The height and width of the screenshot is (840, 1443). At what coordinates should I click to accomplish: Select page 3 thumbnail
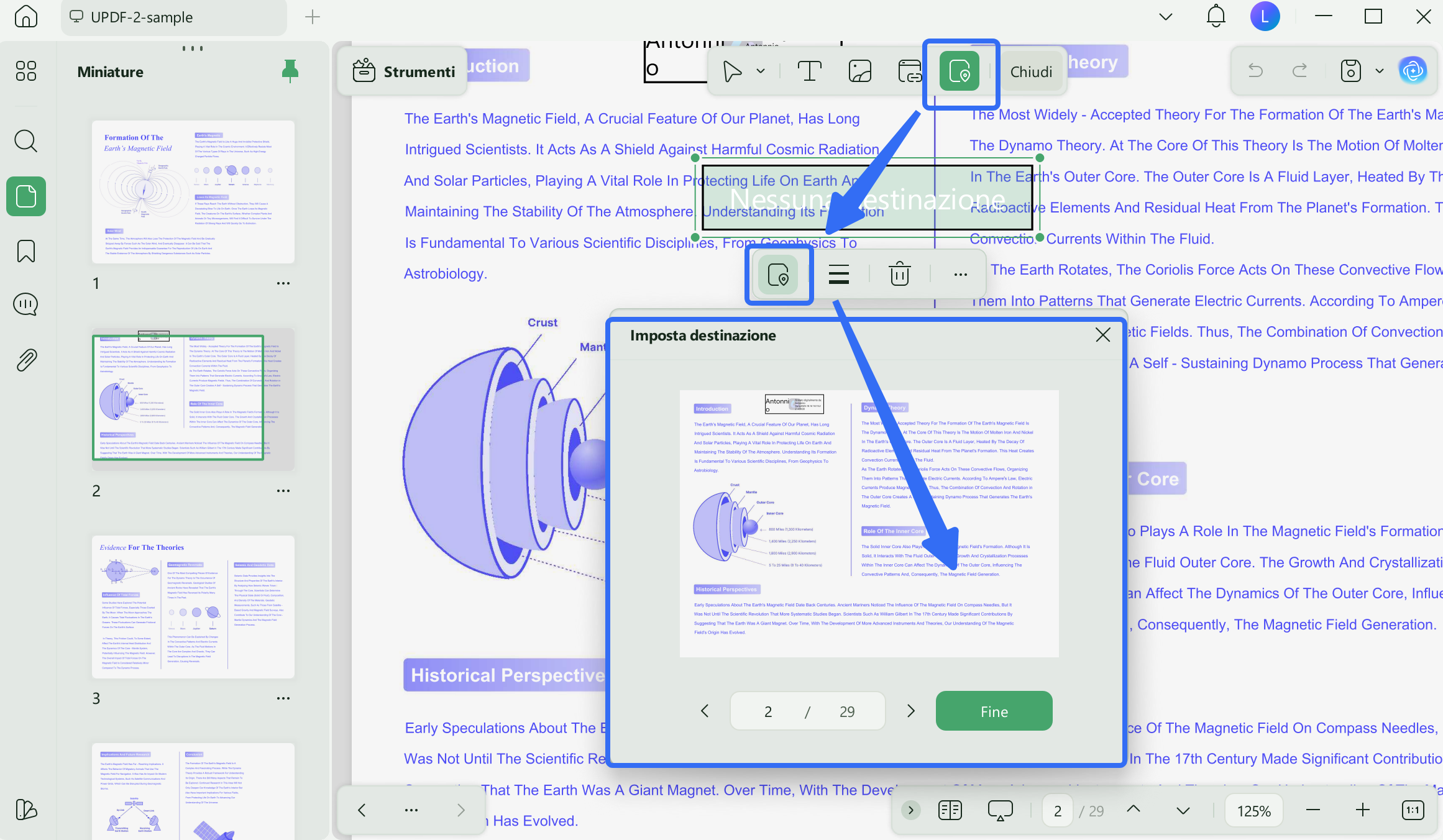pyautogui.click(x=193, y=607)
